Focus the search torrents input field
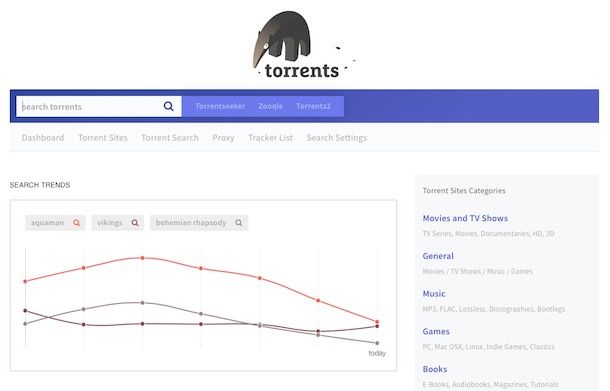 (x=99, y=106)
